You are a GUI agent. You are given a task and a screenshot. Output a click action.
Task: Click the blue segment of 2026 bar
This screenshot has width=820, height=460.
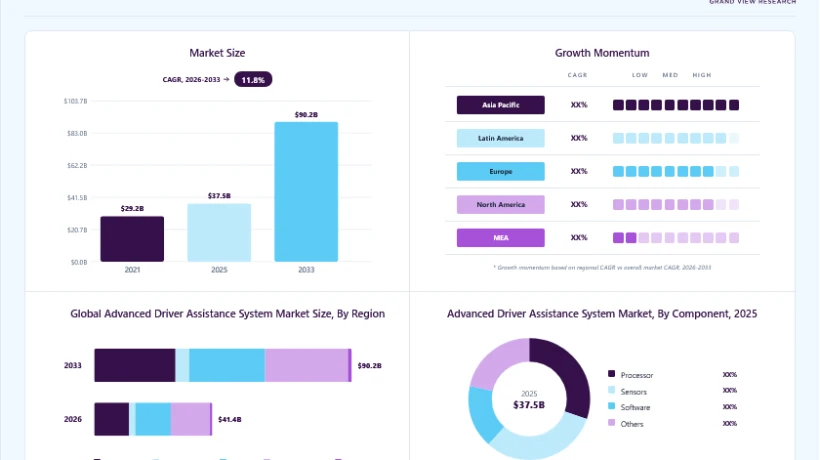tap(153, 419)
